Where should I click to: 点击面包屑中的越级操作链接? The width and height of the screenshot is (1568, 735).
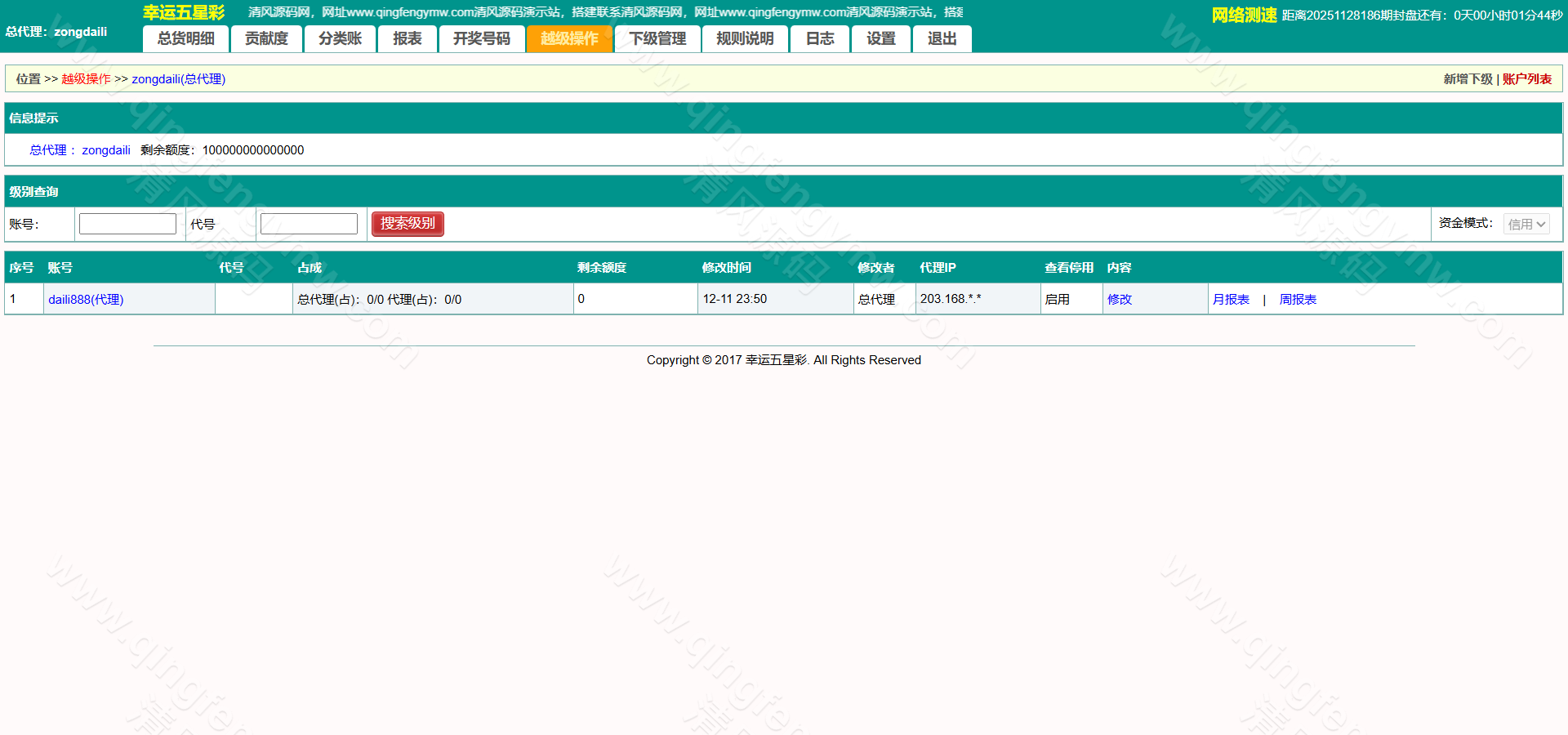tap(84, 78)
